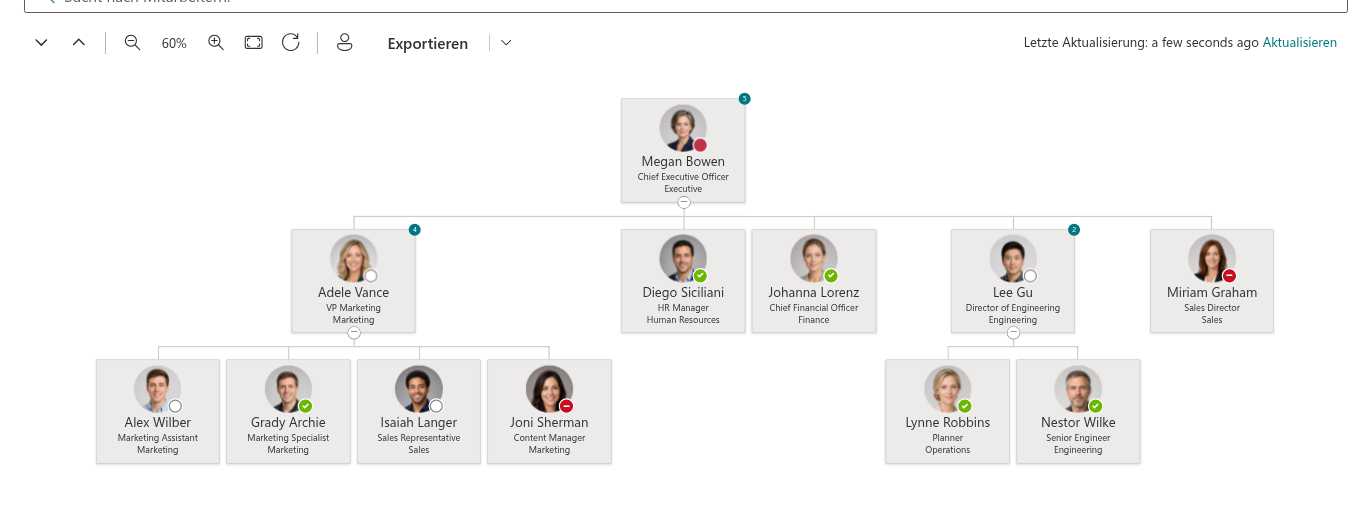Click the 60% zoom level value
The image size is (1372, 510).
(x=174, y=43)
